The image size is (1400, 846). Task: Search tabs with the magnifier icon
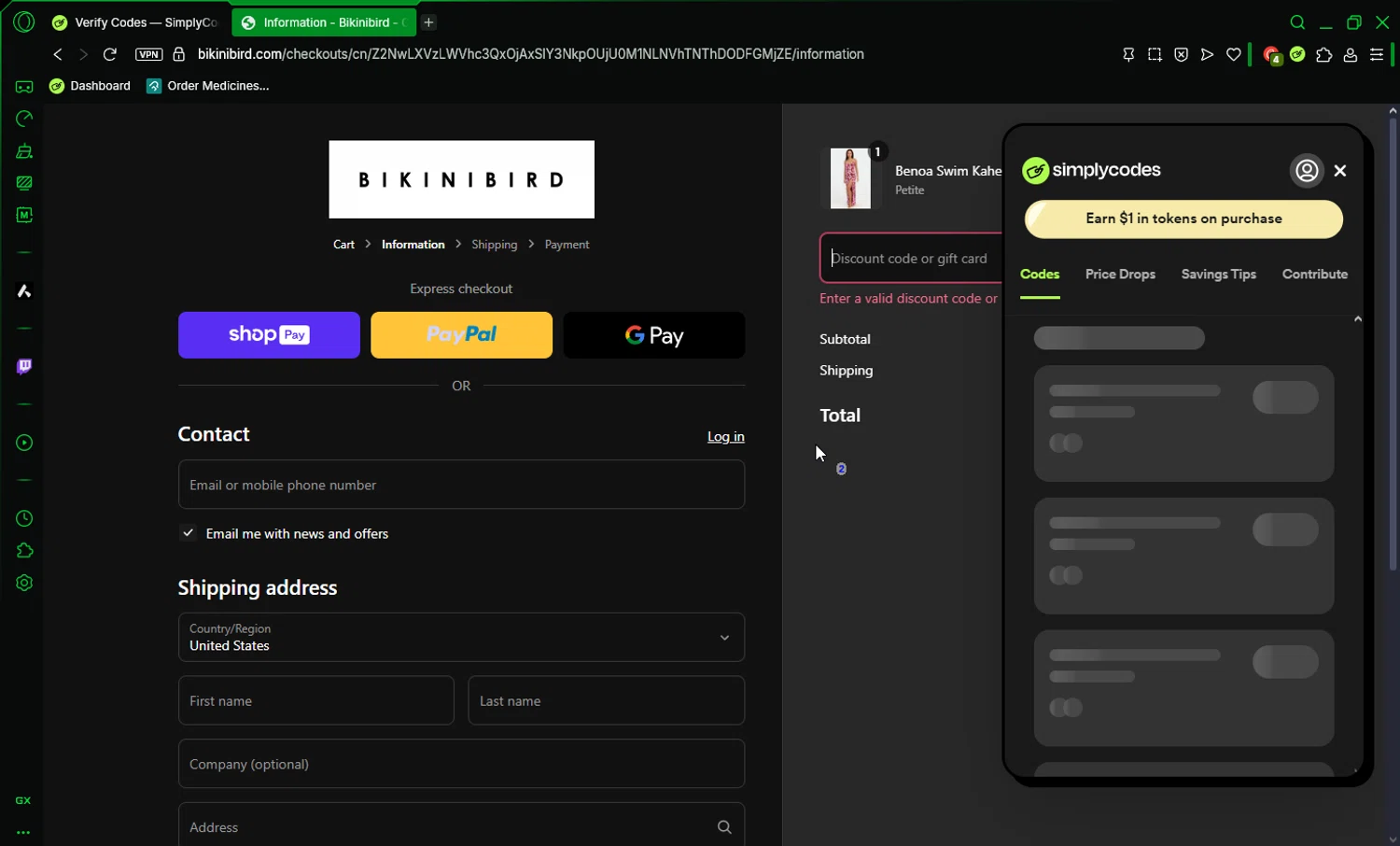1297,22
